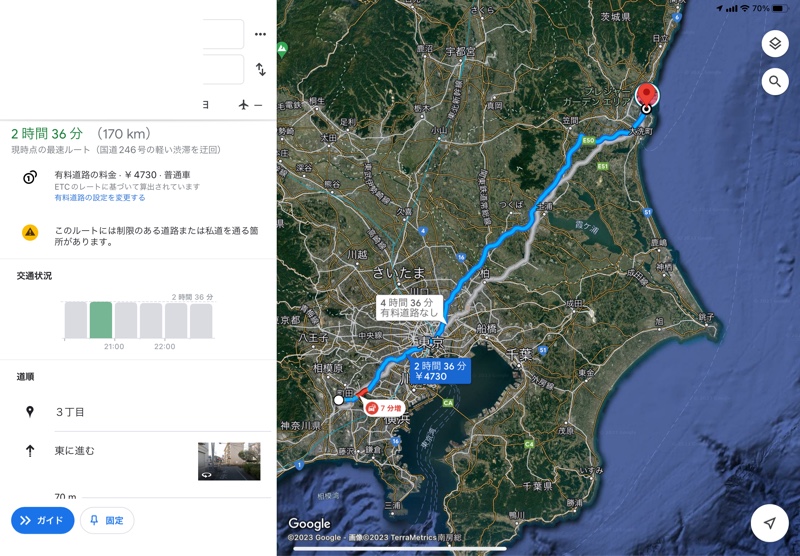The height and width of the screenshot is (556, 800).
Task: Tap the white origin circle marker
Action: pos(339,400)
